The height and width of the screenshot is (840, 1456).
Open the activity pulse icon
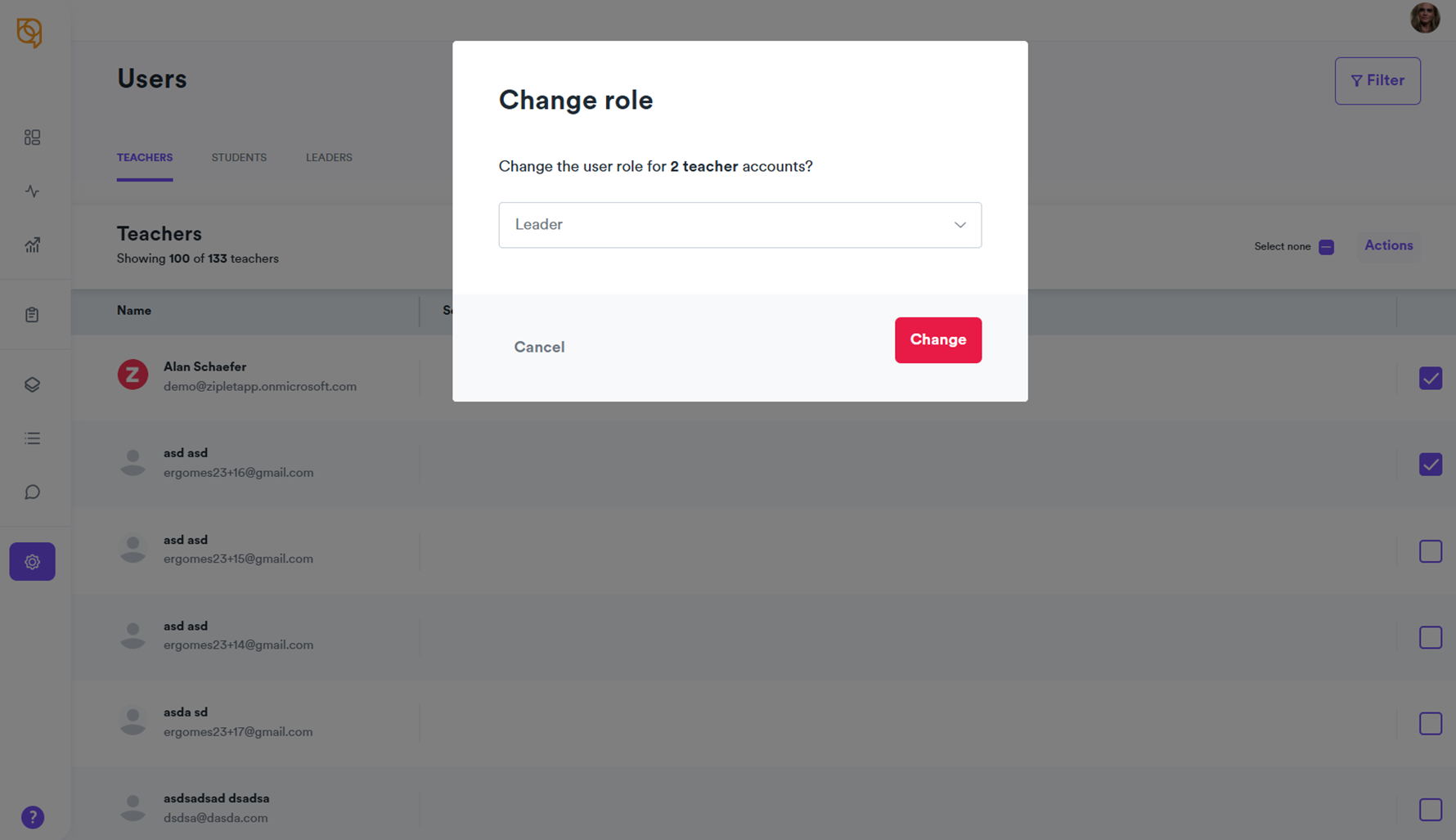coord(32,191)
